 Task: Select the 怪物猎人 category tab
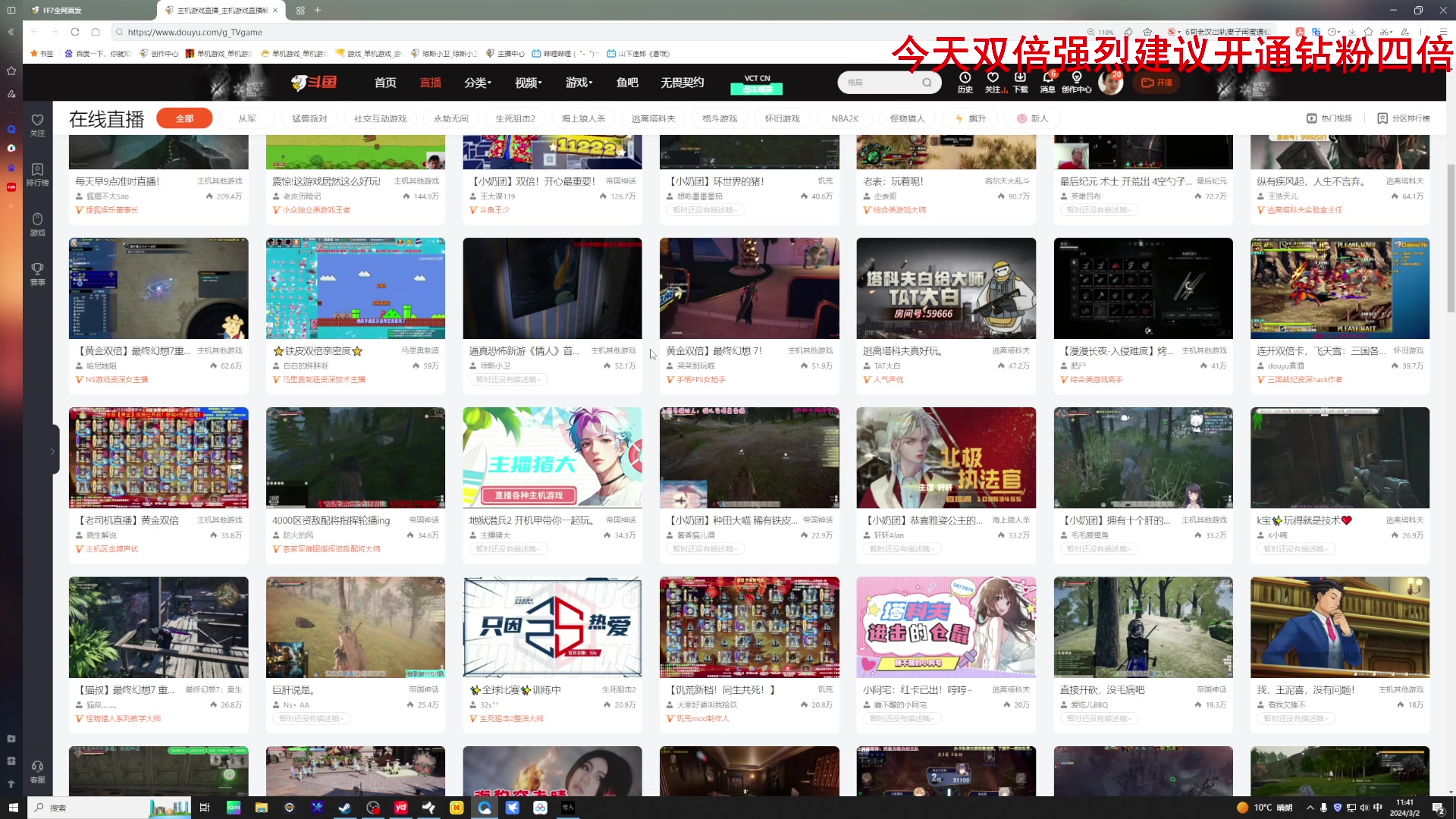[x=907, y=118]
